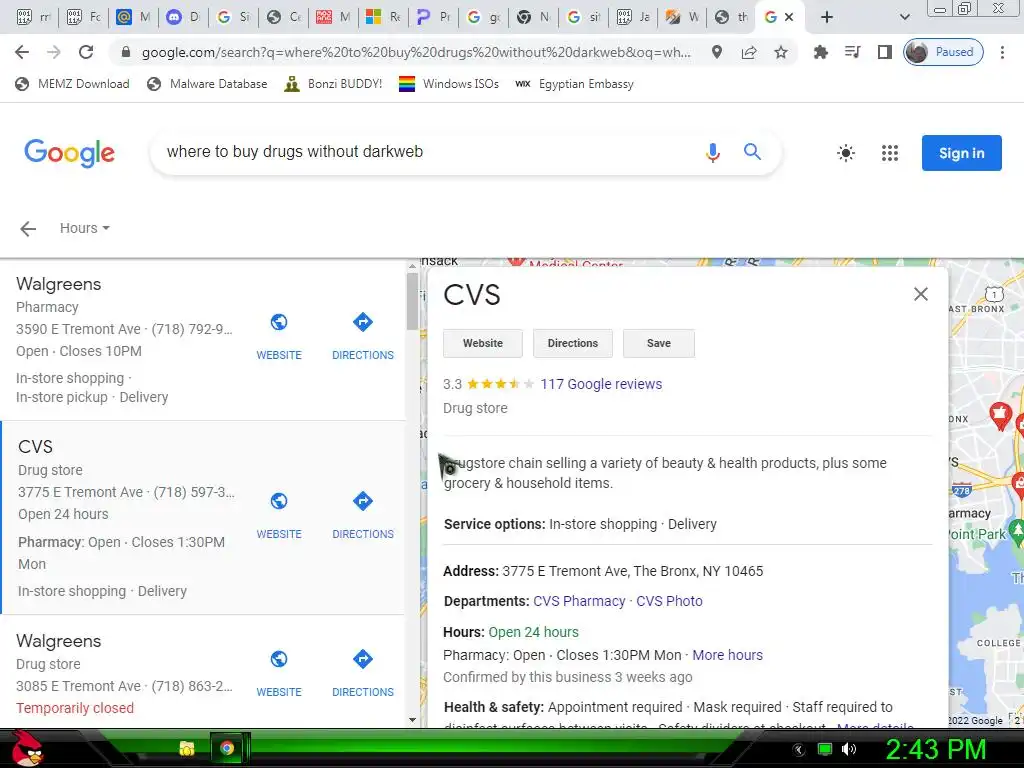Open the Chrome three-dot menu
The image size is (1024, 768).
click(x=1002, y=52)
